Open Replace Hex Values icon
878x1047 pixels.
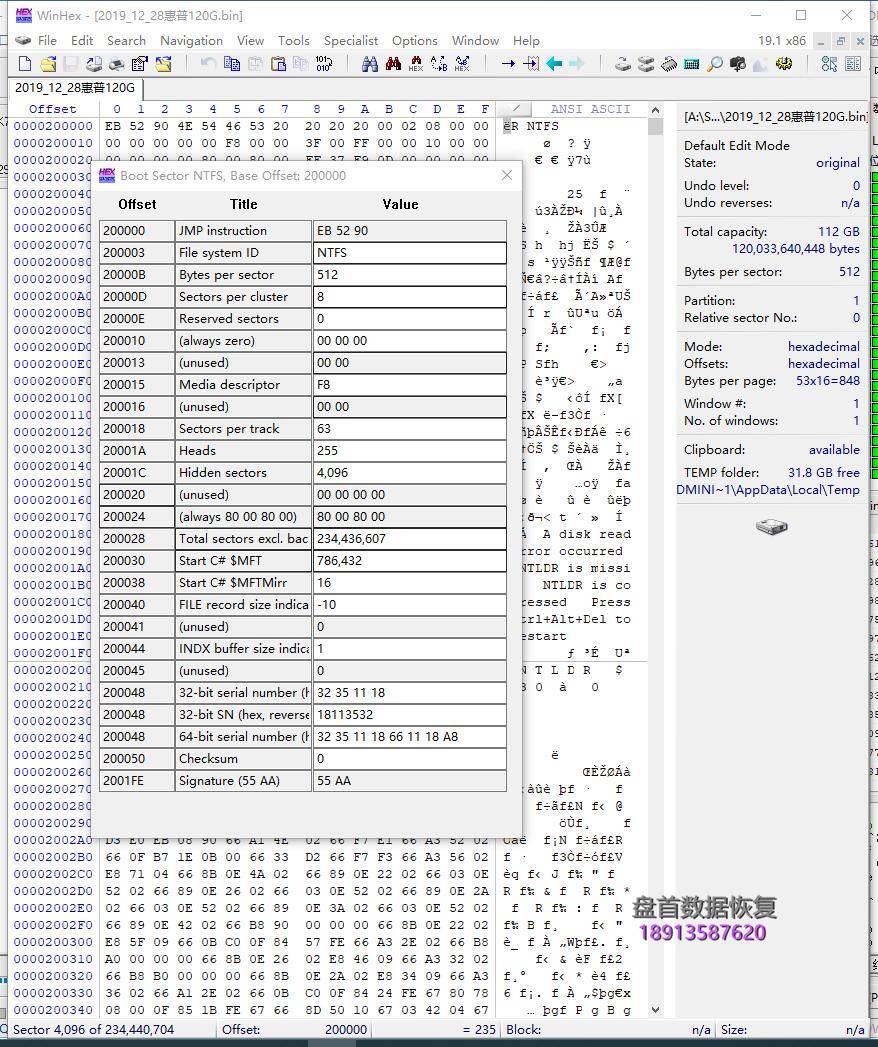click(462, 64)
